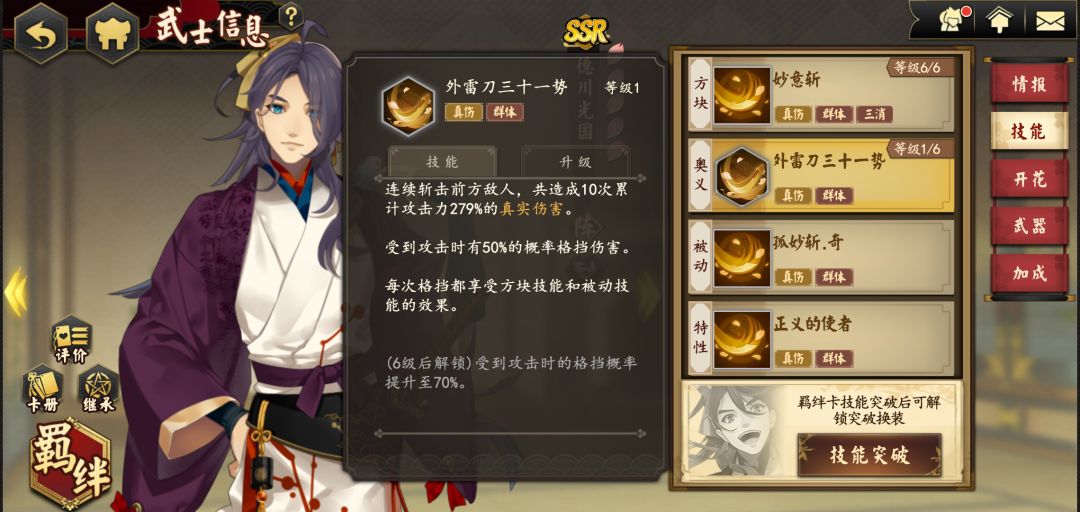1080x512 pixels.
Task: Open the 情报 side tab
Action: tap(1030, 84)
